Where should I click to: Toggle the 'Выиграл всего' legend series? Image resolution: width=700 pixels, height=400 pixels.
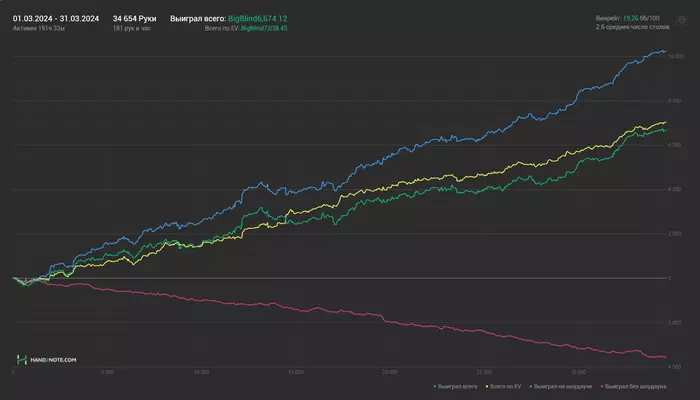(455, 384)
